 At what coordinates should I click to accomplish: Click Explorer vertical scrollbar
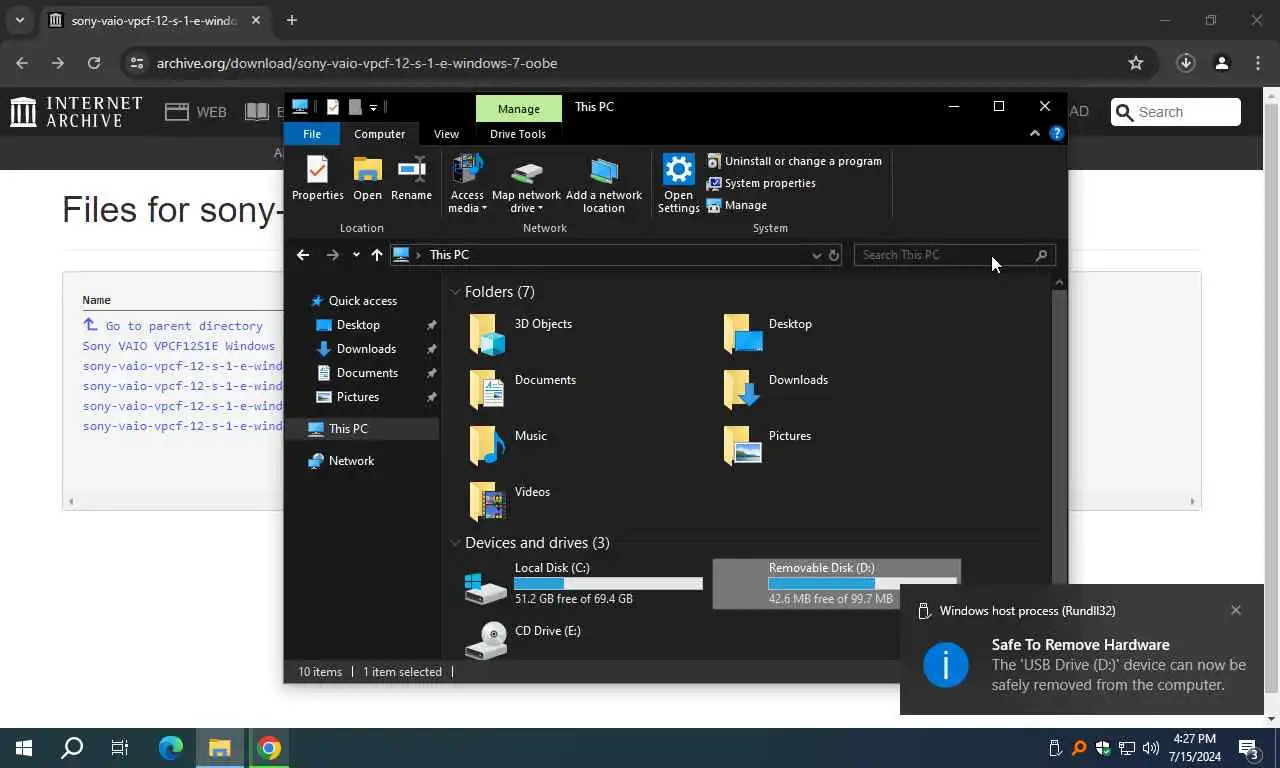click(1060, 430)
